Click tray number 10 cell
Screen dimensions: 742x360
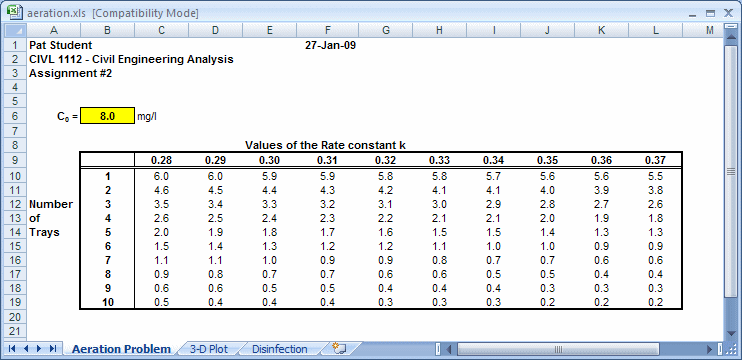point(107,302)
